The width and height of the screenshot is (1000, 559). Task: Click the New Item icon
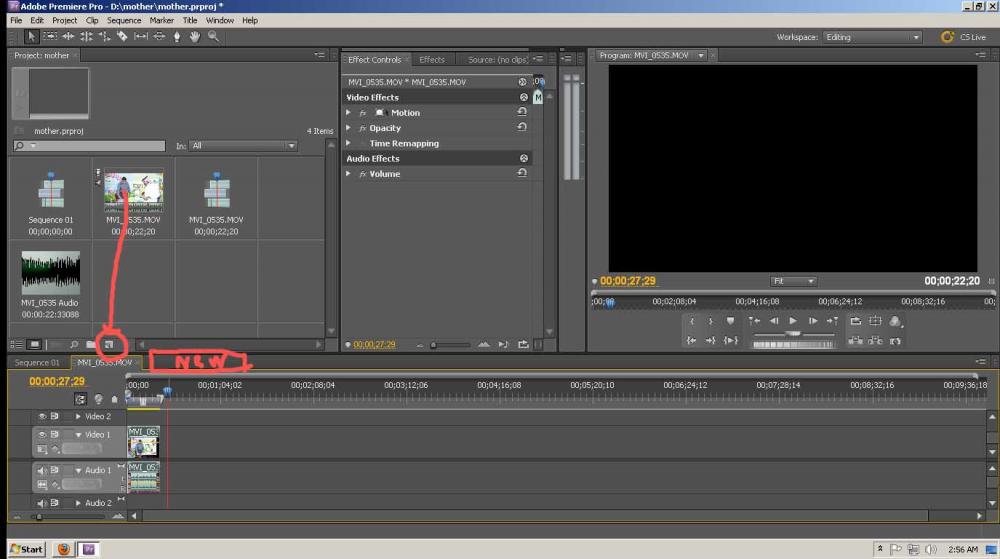click(109, 344)
